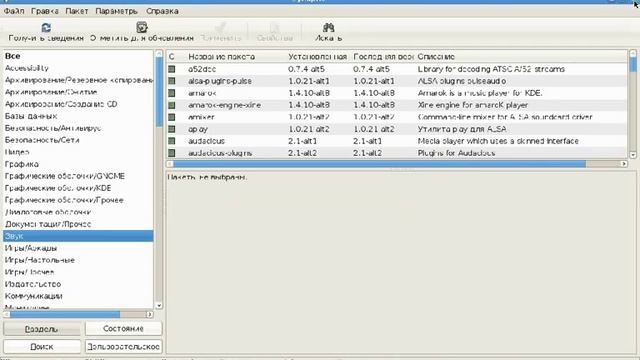
Task: Click category list vertical scrollbar thumb
Action: pyautogui.click(x=159, y=91)
